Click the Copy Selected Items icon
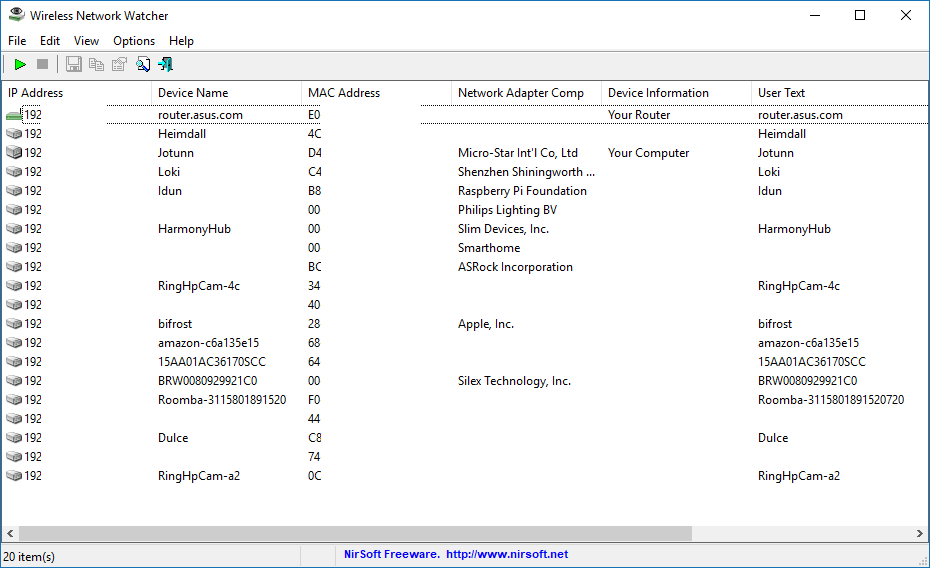 (96, 64)
